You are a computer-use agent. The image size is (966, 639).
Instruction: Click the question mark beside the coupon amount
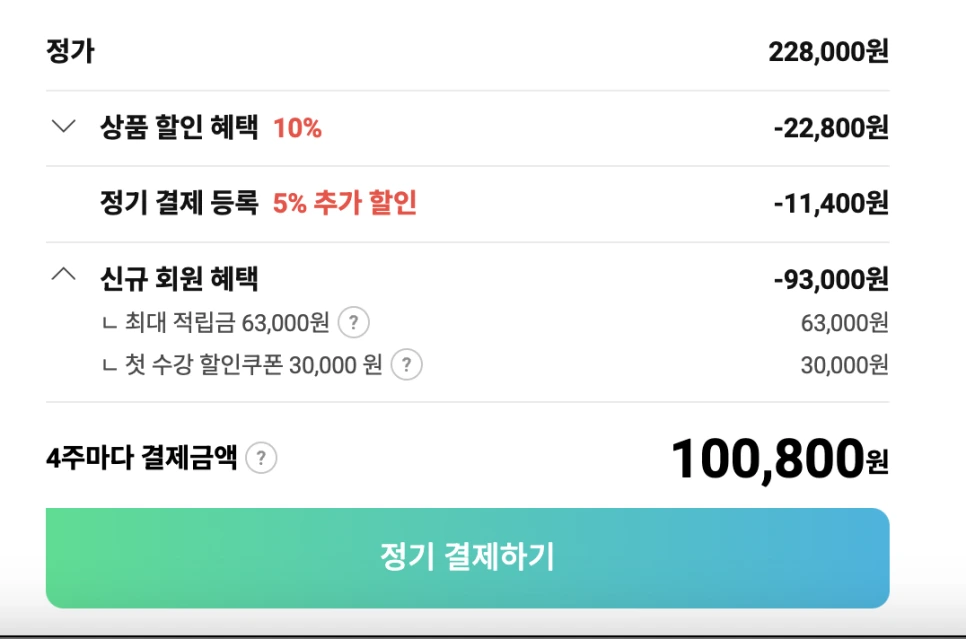pos(407,365)
